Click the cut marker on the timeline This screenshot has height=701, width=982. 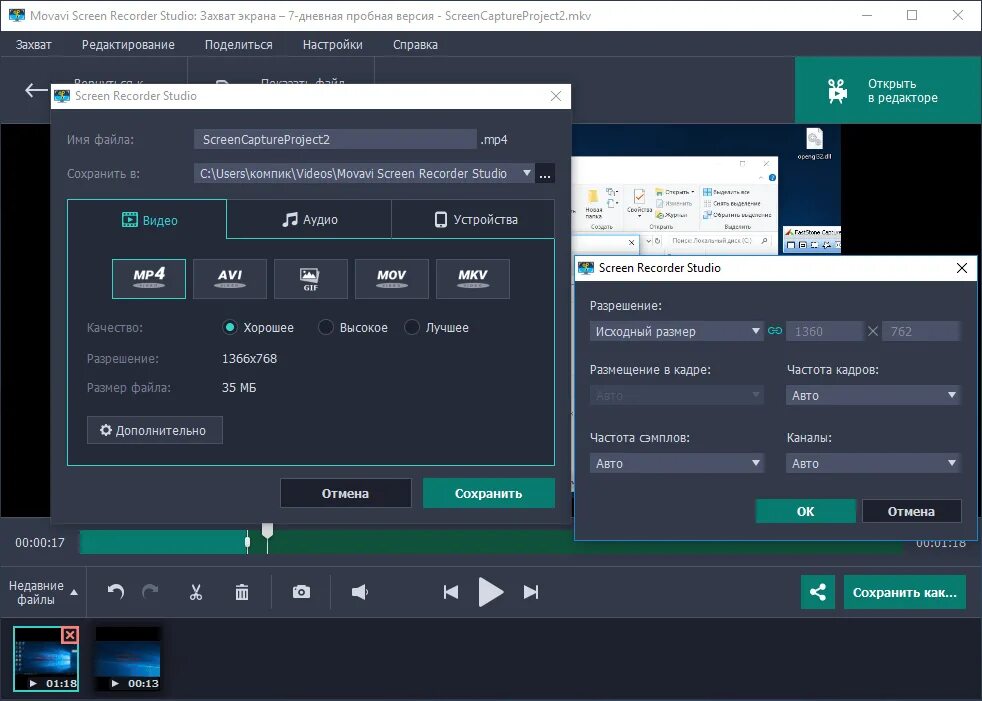click(x=247, y=542)
